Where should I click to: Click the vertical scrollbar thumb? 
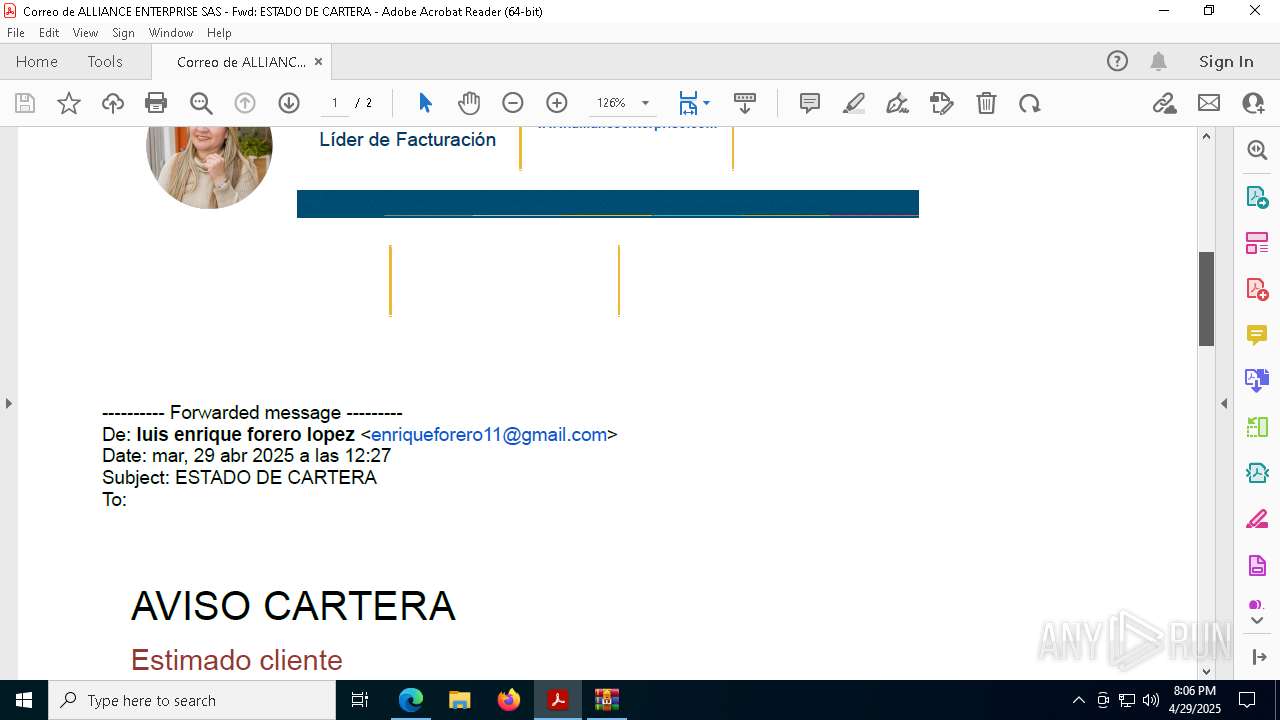tap(1206, 299)
